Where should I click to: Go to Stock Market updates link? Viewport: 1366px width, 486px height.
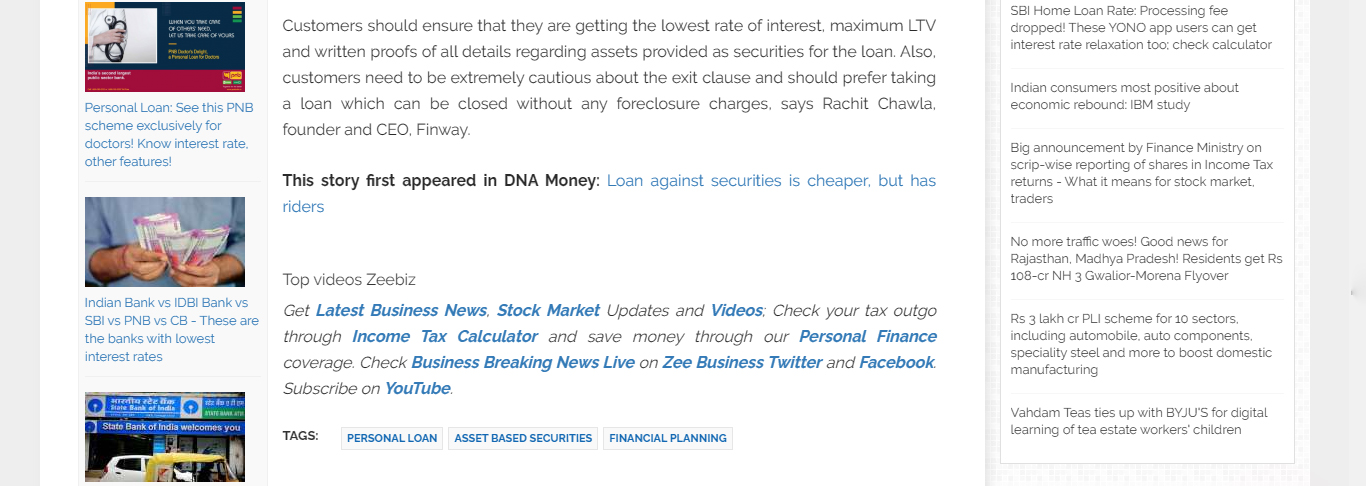(548, 311)
